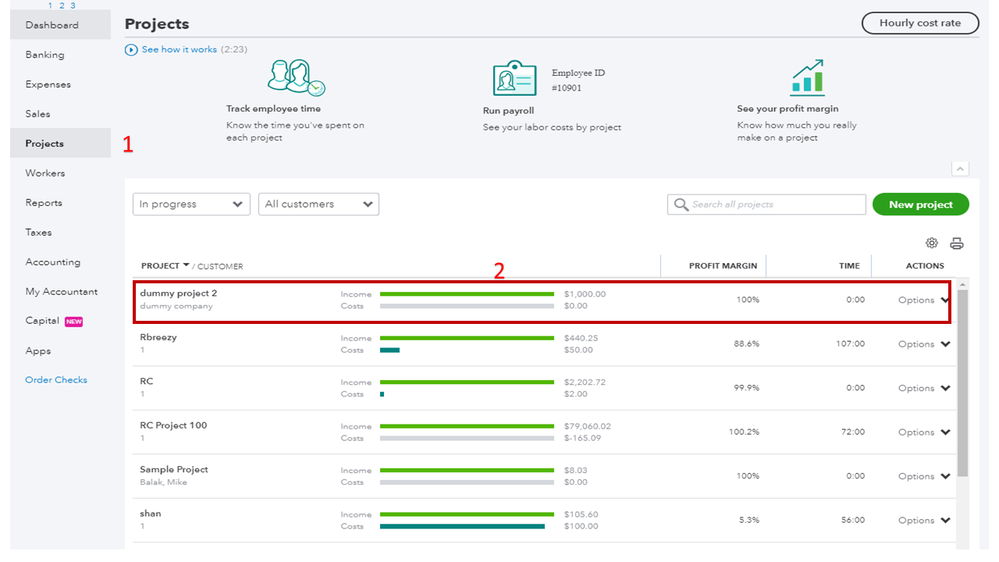Sort by the PROJECT column header arrow
Viewport: 999px width, 562px height.
click(x=186, y=266)
